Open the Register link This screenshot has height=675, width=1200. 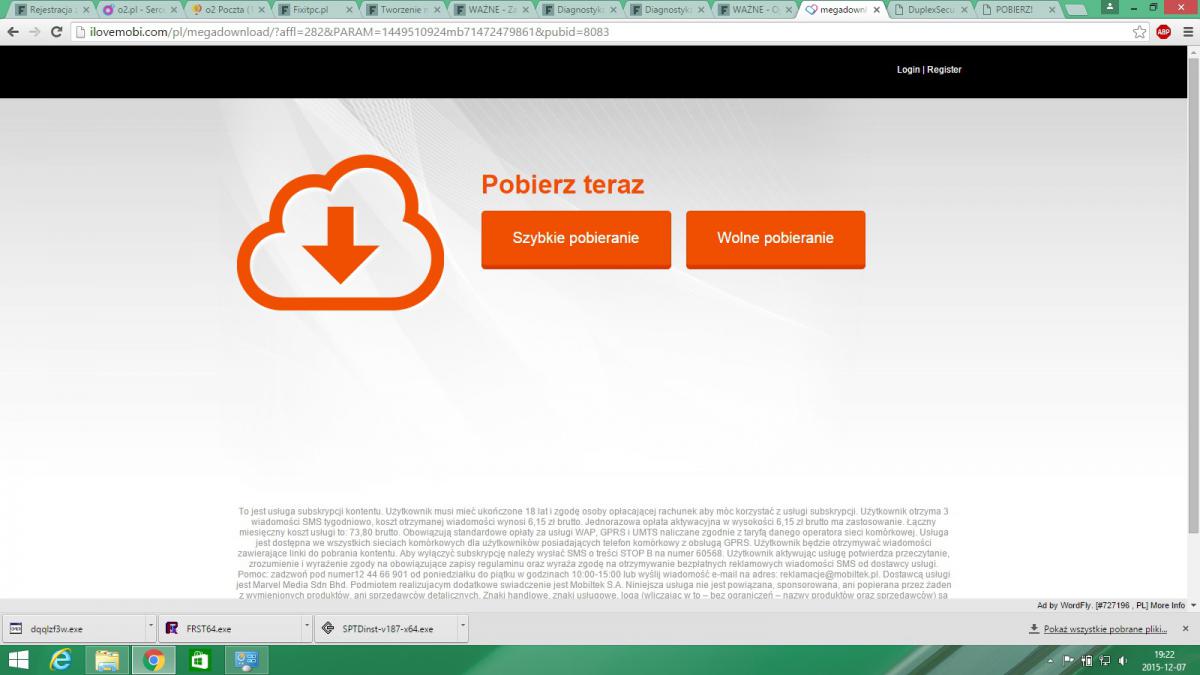coord(944,70)
